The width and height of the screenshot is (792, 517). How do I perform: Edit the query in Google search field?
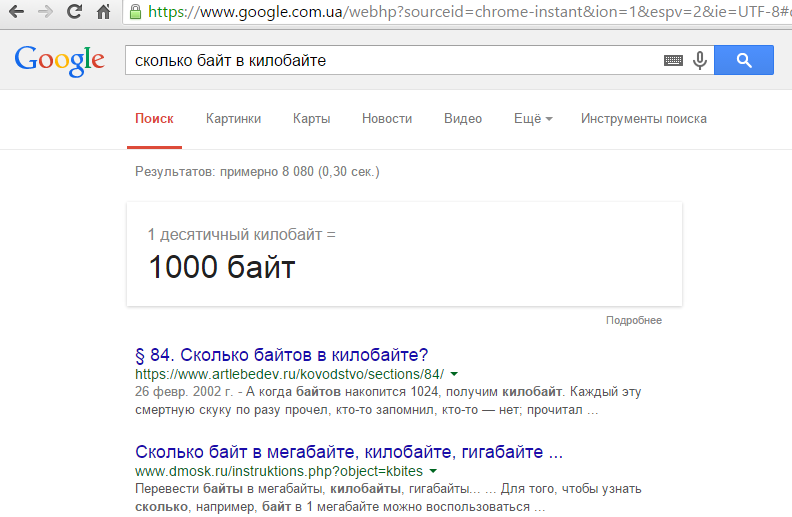pos(394,61)
